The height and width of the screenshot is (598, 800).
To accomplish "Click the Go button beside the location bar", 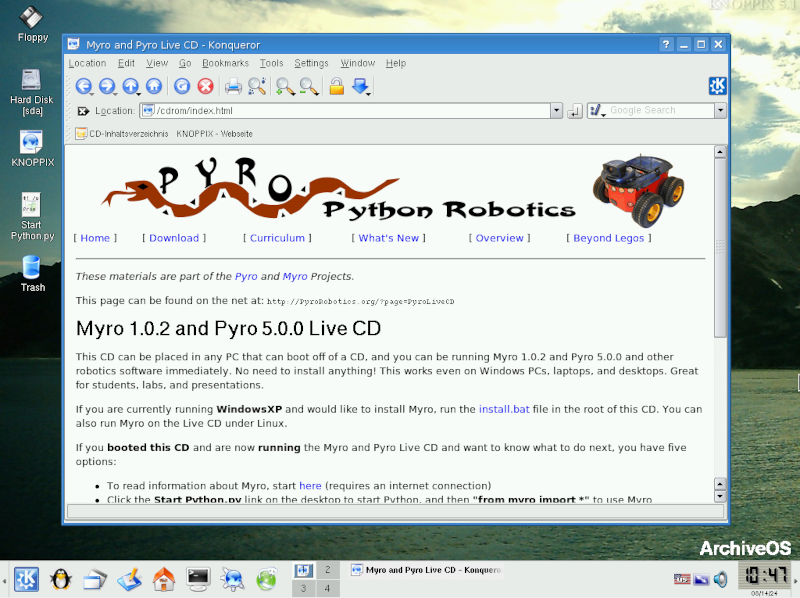I will pyautogui.click(x=574, y=111).
